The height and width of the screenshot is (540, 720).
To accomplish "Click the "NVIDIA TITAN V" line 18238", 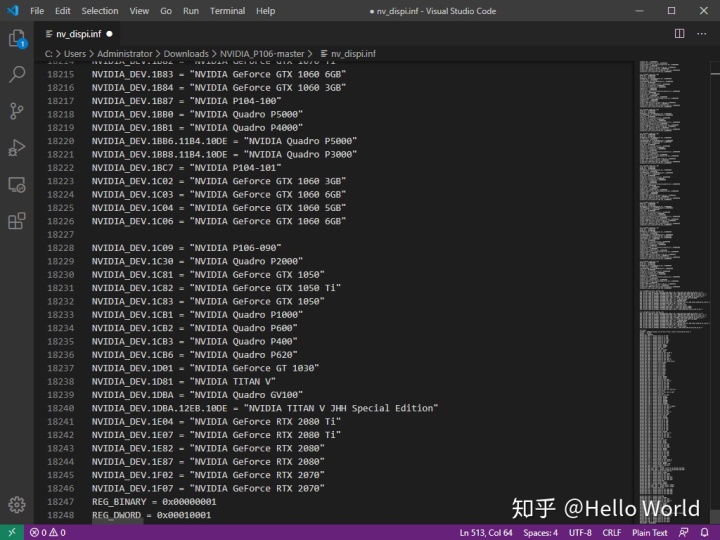I will tap(183, 382).
